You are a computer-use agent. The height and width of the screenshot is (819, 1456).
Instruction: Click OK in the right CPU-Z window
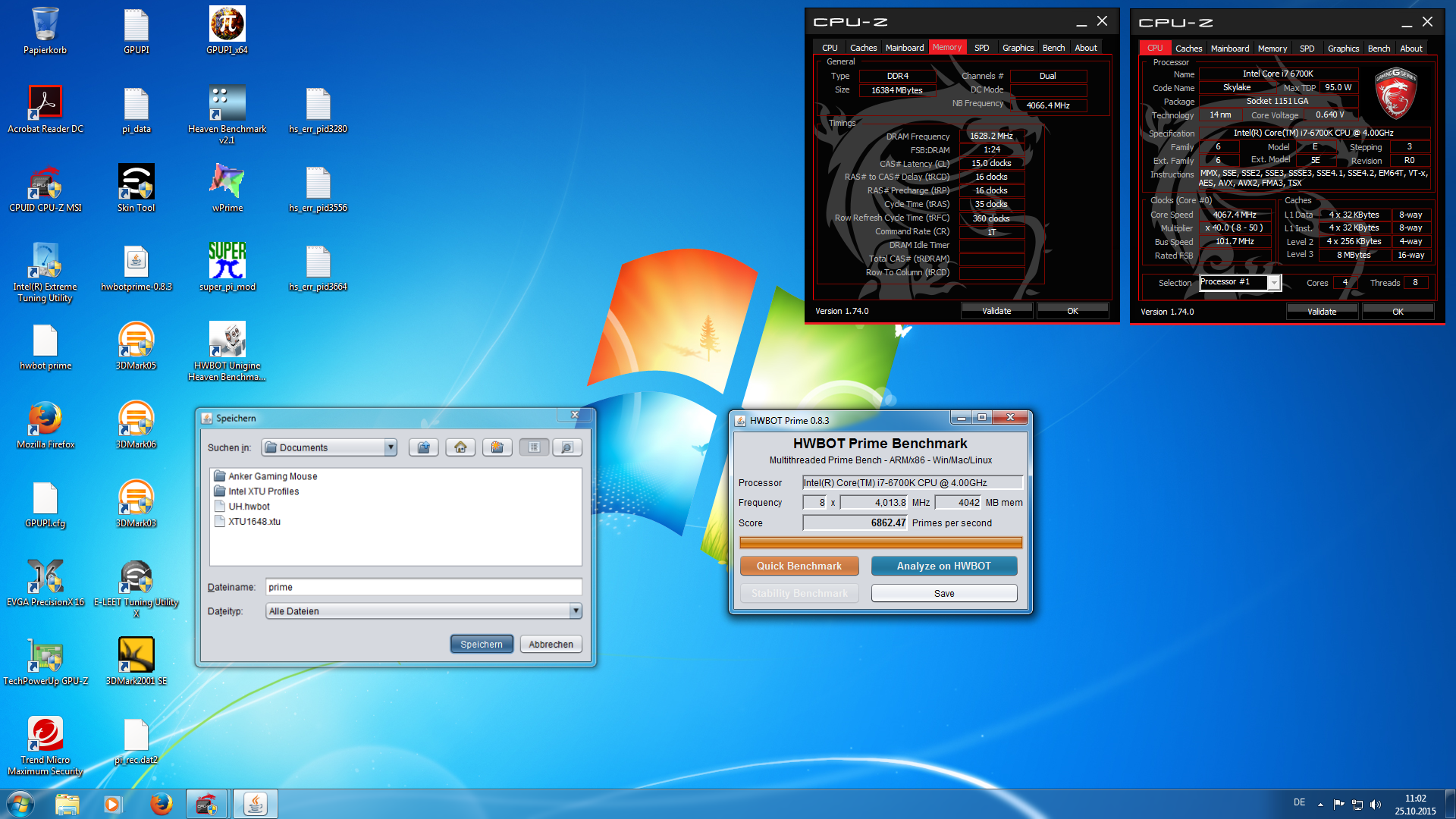[x=1398, y=312]
